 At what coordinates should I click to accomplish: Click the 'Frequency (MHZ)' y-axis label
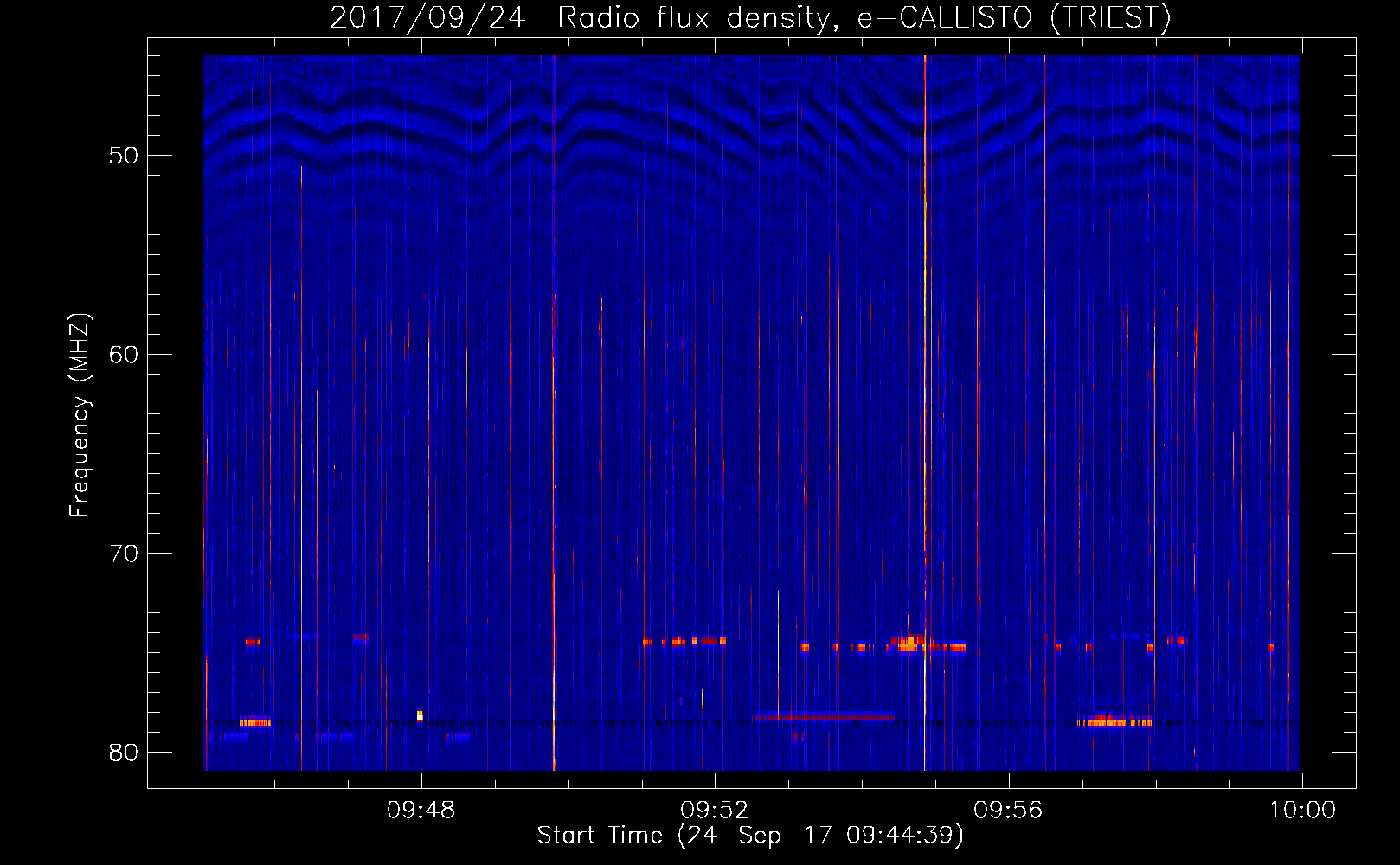click(80, 415)
